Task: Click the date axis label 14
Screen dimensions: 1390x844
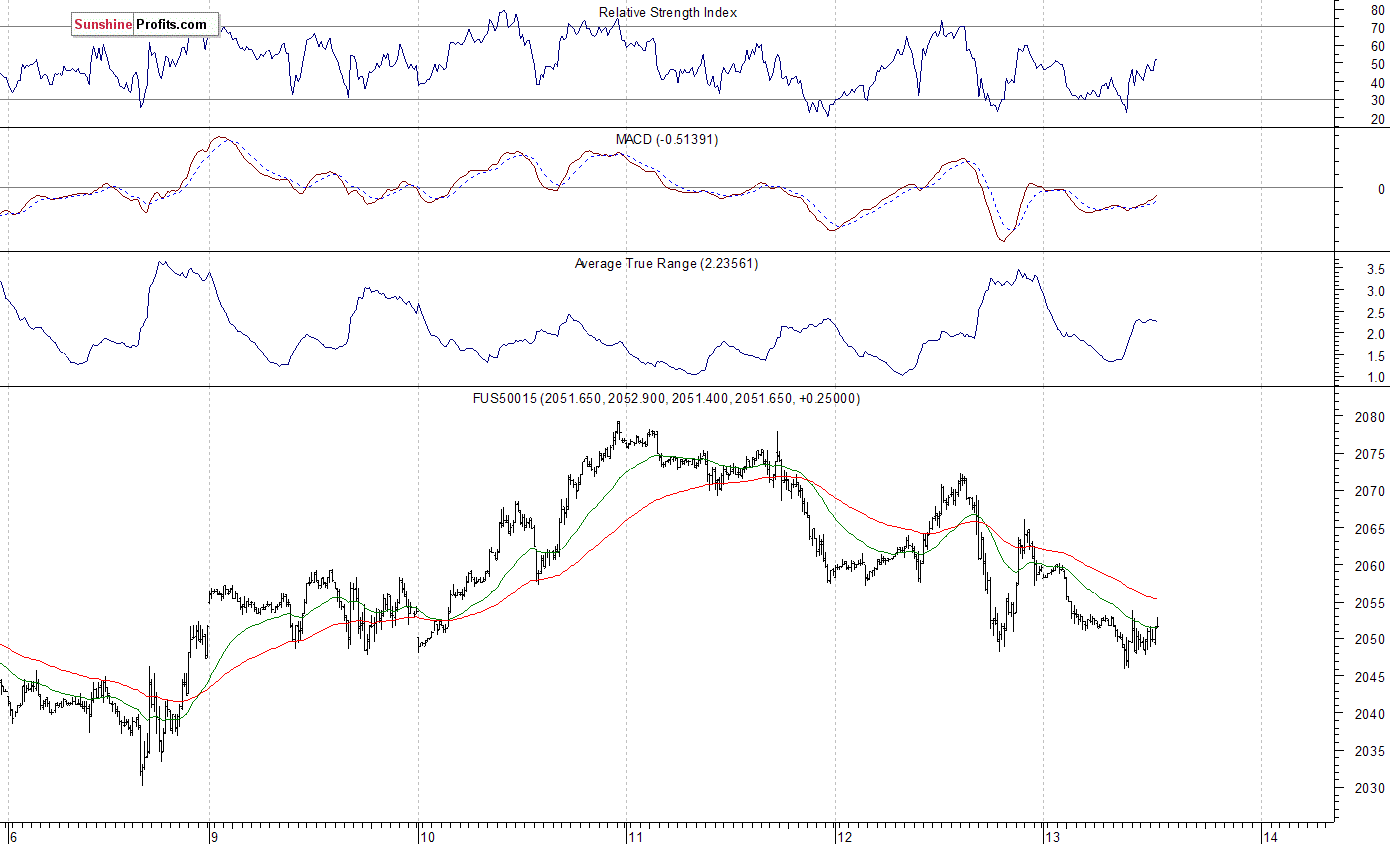Action: click(x=1270, y=836)
